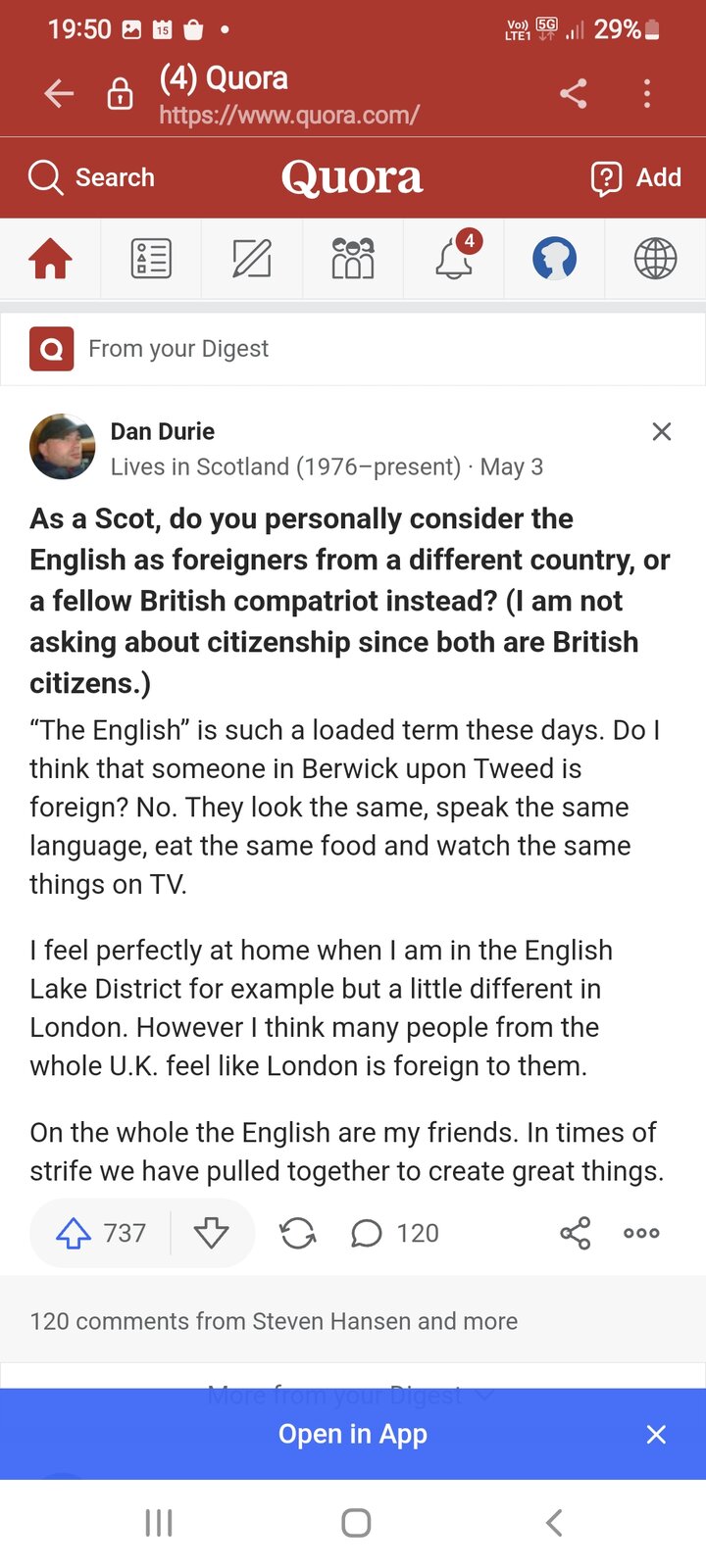Tap the Search field in the Quora header

click(x=93, y=177)
